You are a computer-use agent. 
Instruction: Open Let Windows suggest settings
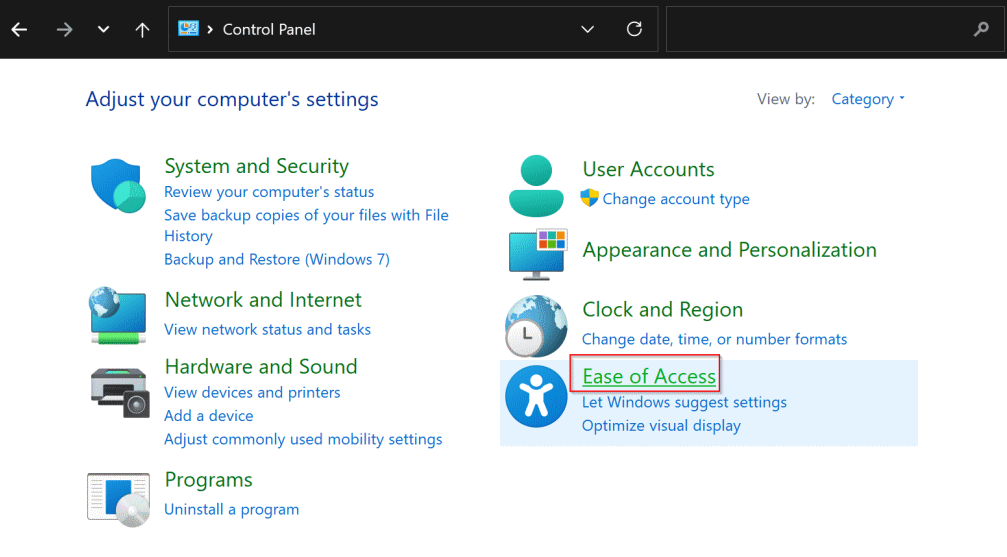point(684,402)
